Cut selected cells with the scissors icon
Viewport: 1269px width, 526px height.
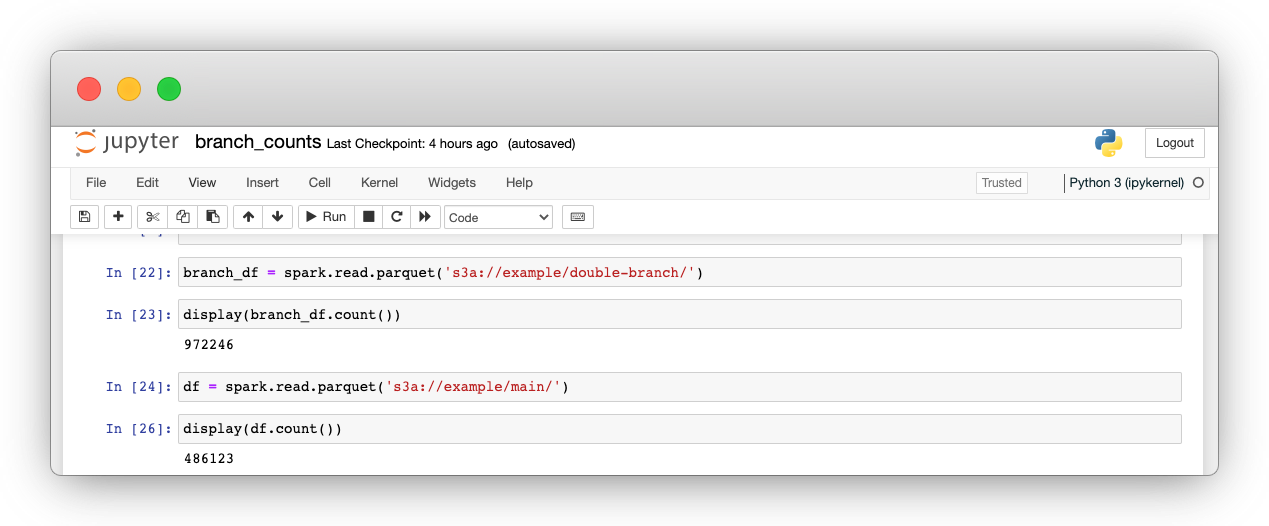point(152,217)
